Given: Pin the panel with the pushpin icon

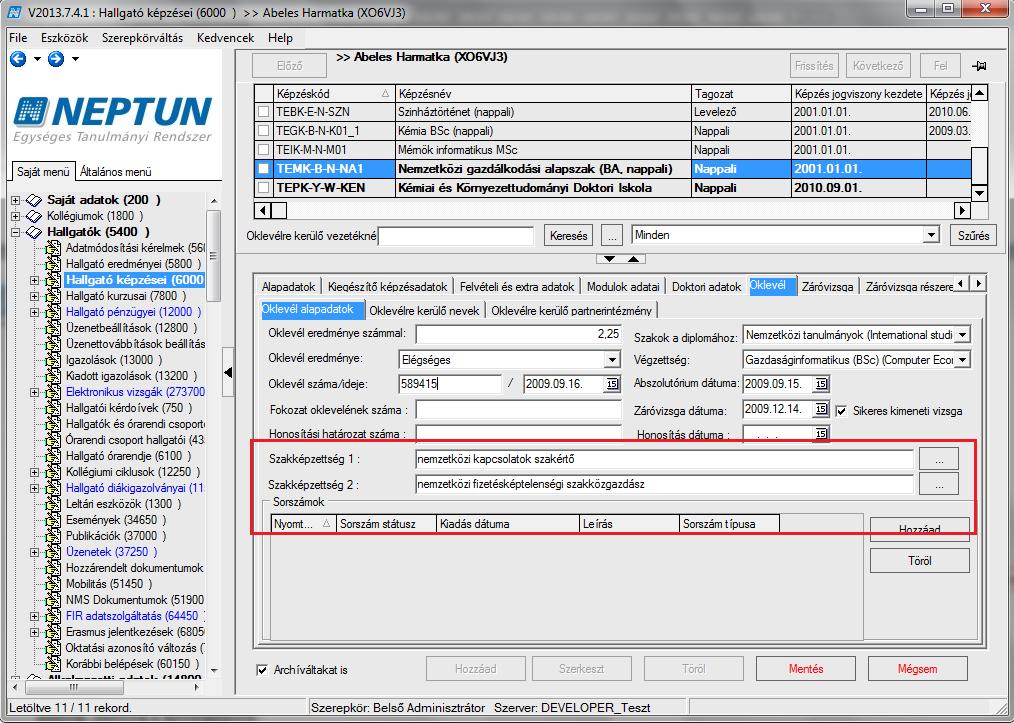Looking at the screenshot, I should 978,66.
